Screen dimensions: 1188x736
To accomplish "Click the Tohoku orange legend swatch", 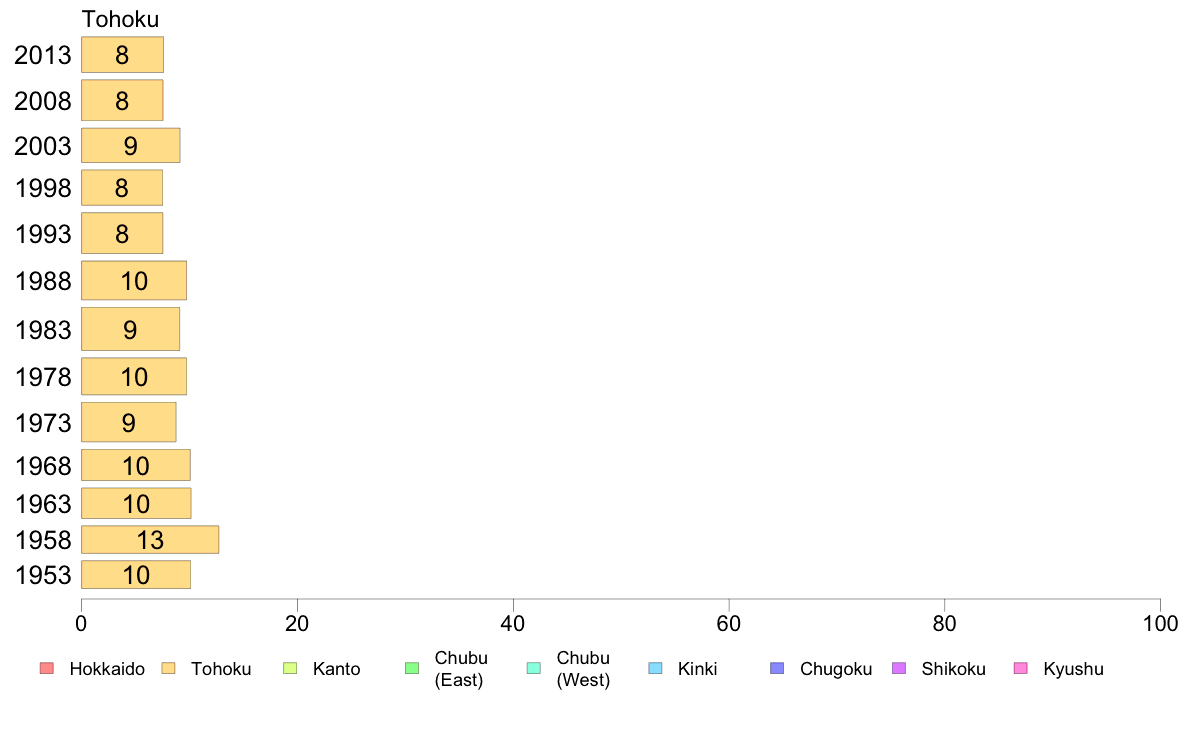I will click(168, 669).
